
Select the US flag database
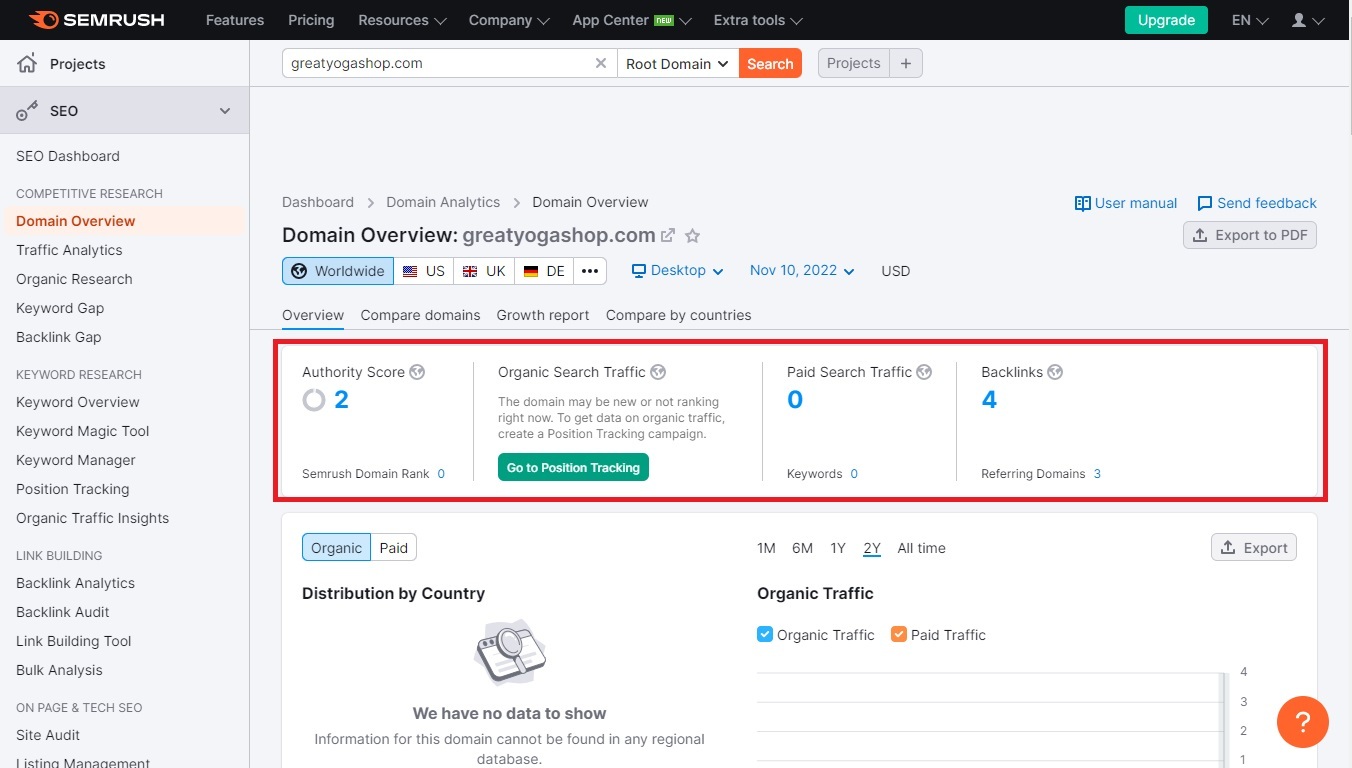click(424, 271)
